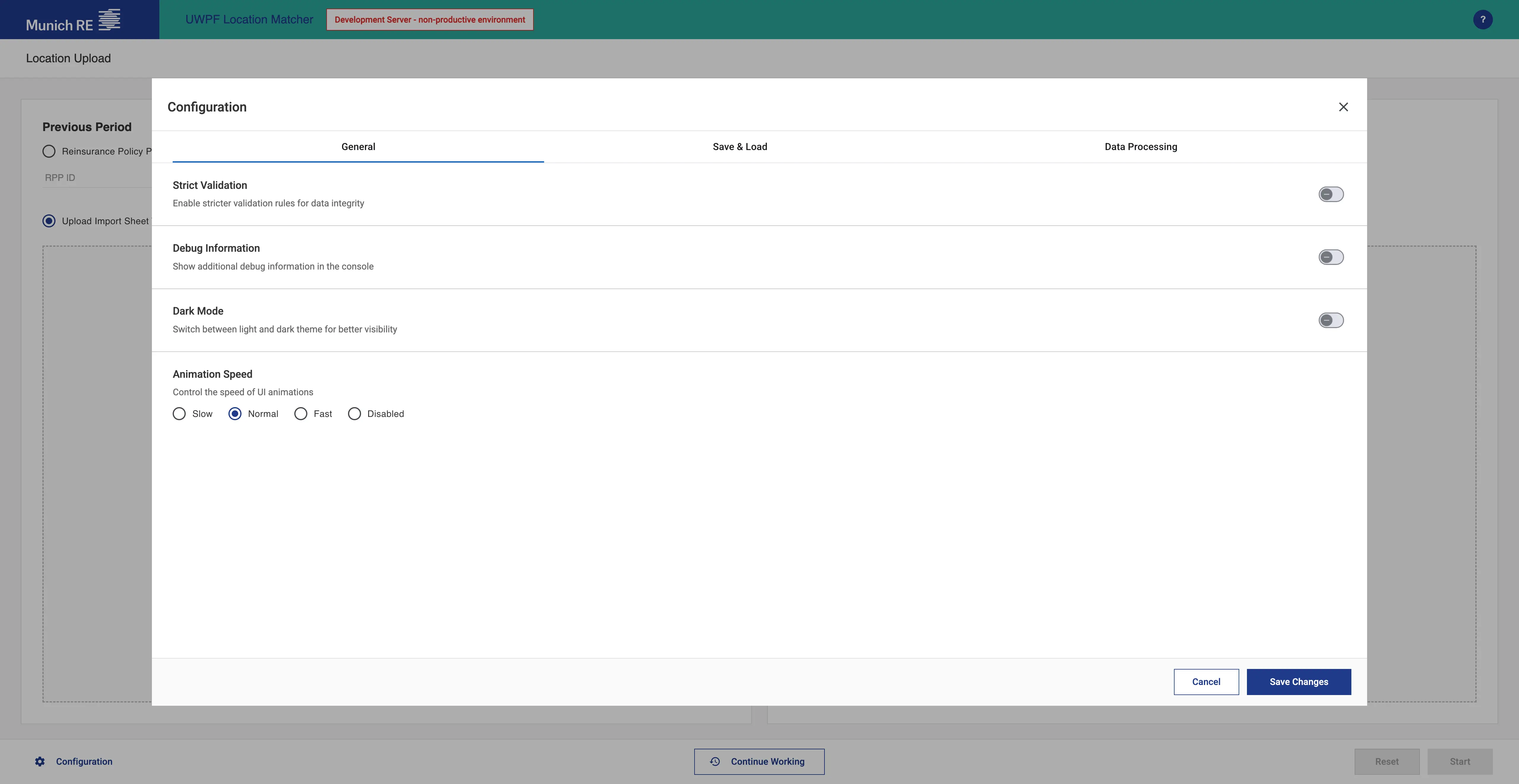Enable the Strict Validation toggle
Viewport: 1519px width, 784px height.
tap(1331, 195)
